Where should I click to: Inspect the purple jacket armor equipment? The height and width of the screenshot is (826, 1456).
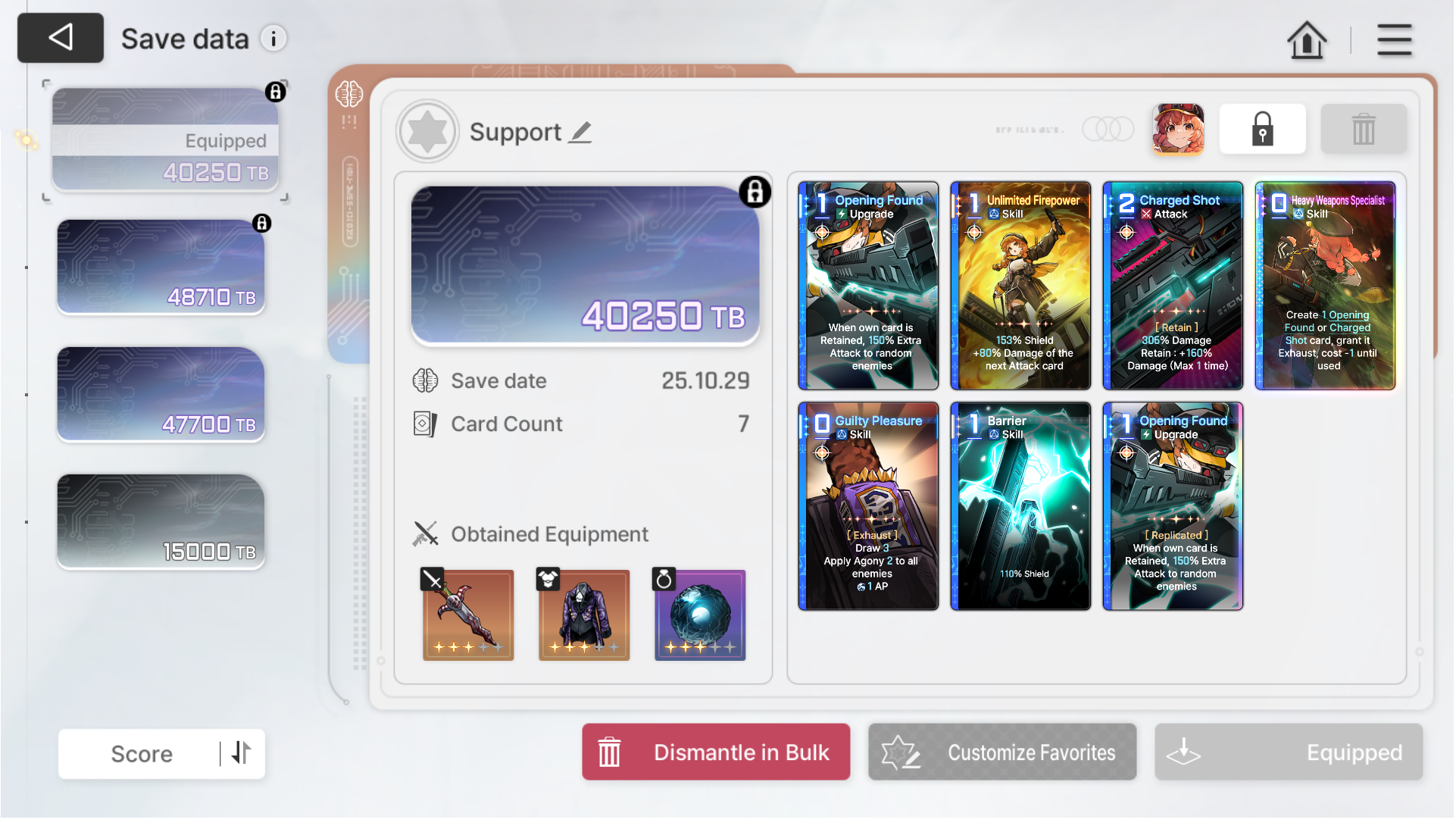click(x=584, y=615)
